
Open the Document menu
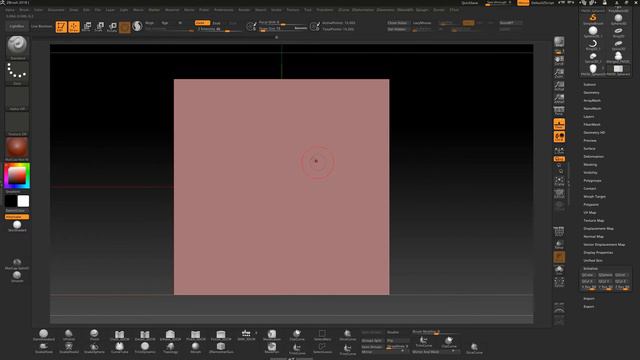pyautogui.click(x=56, y=10)
